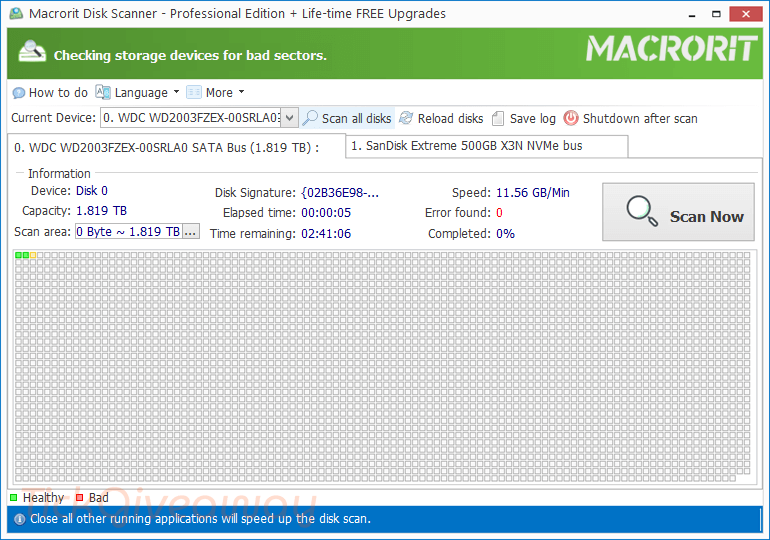The image size is (770, 540).
Task: Click the Completed value 0%
Action: tap(505, 234)
